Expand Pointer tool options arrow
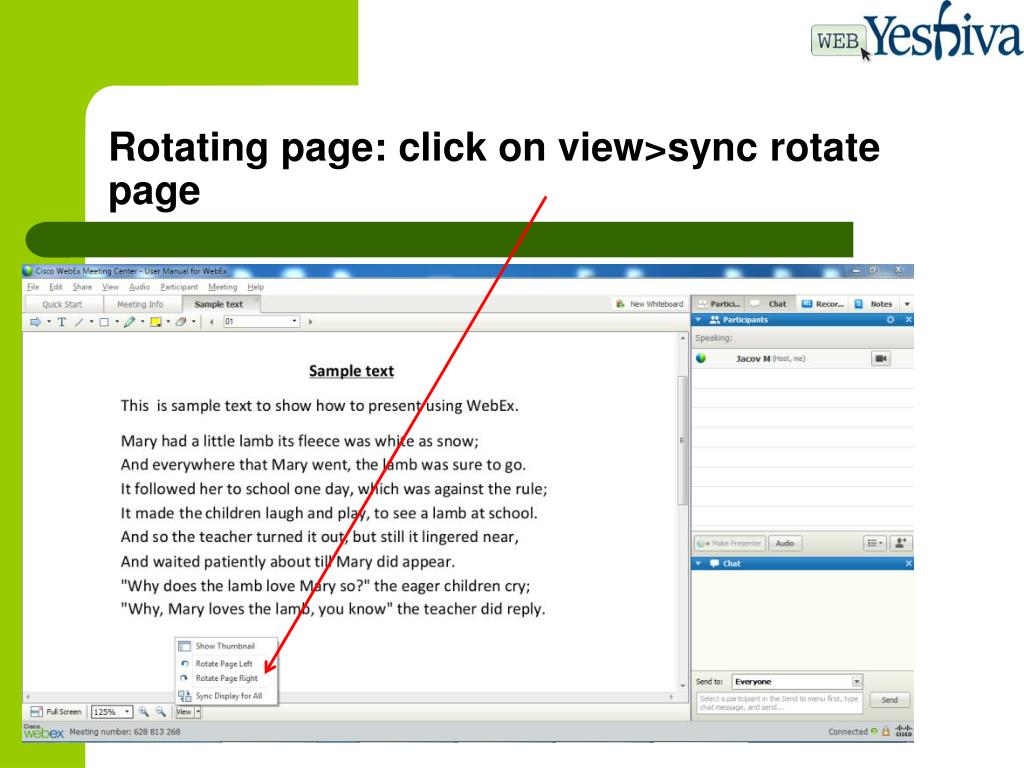1024x768 pixels. 49,321
